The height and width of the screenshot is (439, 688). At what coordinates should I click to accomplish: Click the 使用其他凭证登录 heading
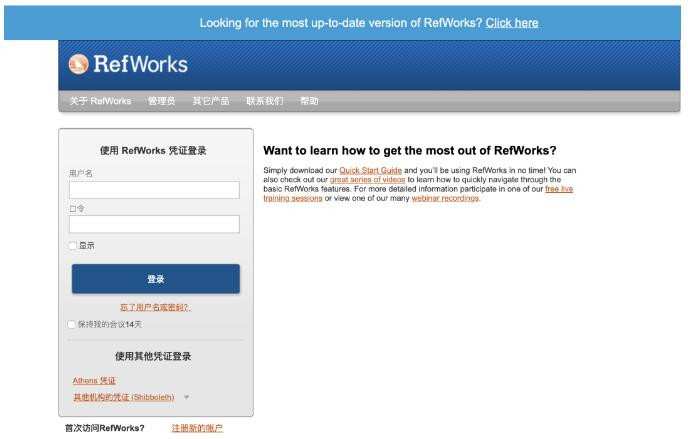pyautogui.click(x=153, y=356)
